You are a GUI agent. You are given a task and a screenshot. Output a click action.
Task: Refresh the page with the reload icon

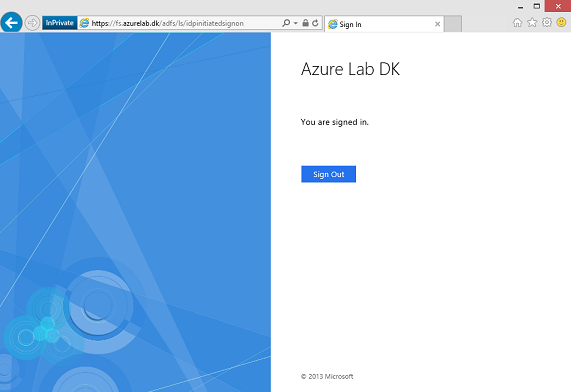coord(315,23)
